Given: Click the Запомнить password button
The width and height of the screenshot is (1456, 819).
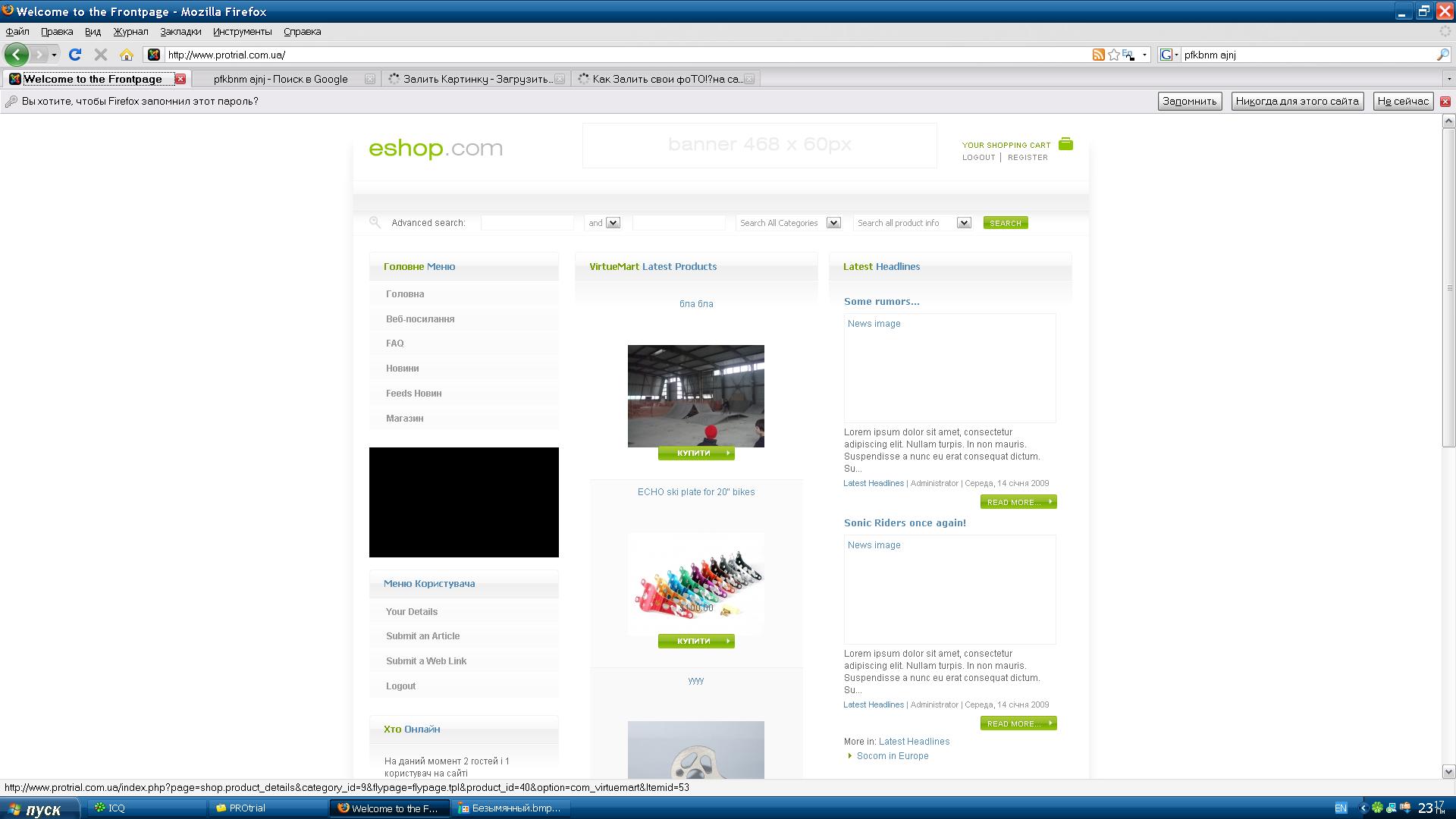Looking at the screenshot, I should tap(1189, 102).
